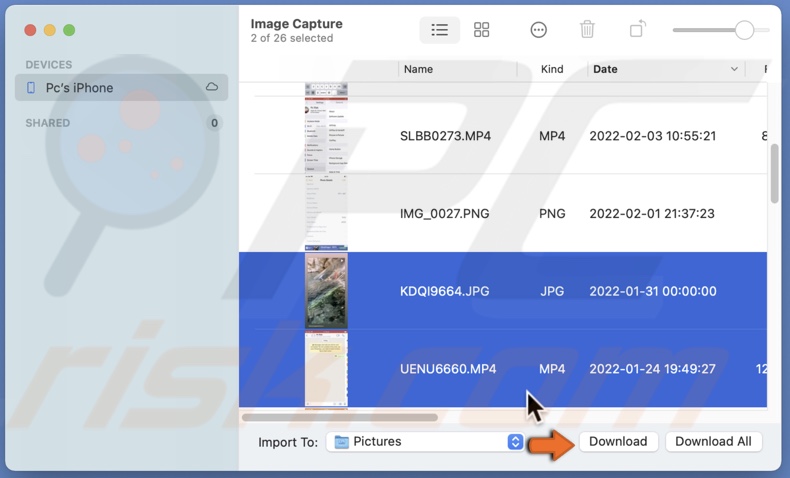The height and width of the screenshot is (478, 790).
Task: Minimize window with yellow button
Action: (x=49, y=30)
